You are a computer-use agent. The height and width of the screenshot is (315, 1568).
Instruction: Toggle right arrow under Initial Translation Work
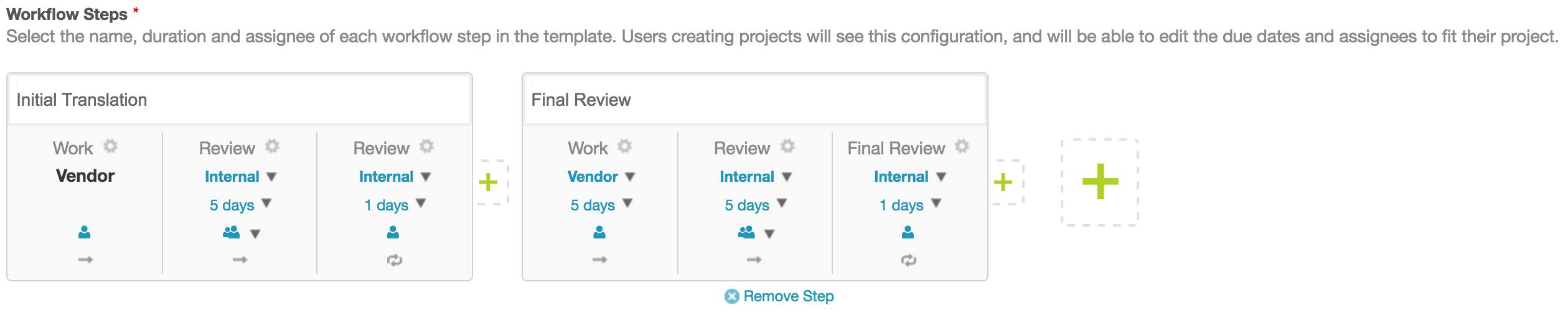tap(85, 260)
